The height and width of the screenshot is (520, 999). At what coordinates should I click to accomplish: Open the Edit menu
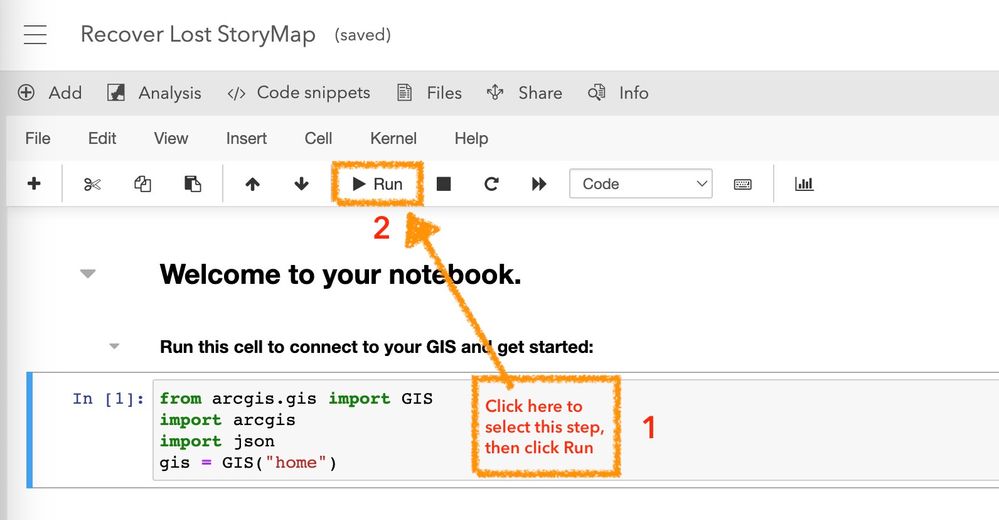pos(102,138)
